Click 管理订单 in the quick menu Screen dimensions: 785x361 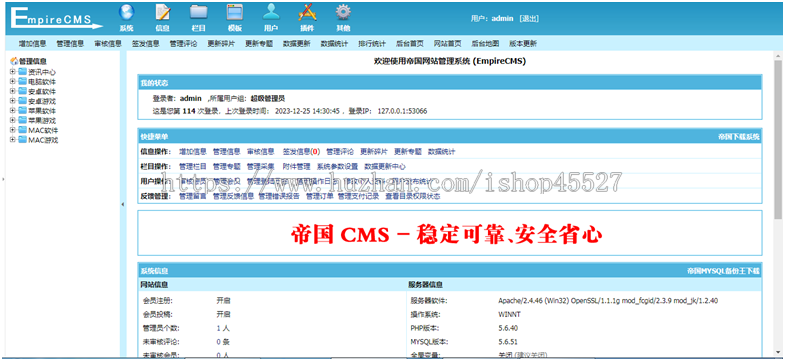pos(319,196)
